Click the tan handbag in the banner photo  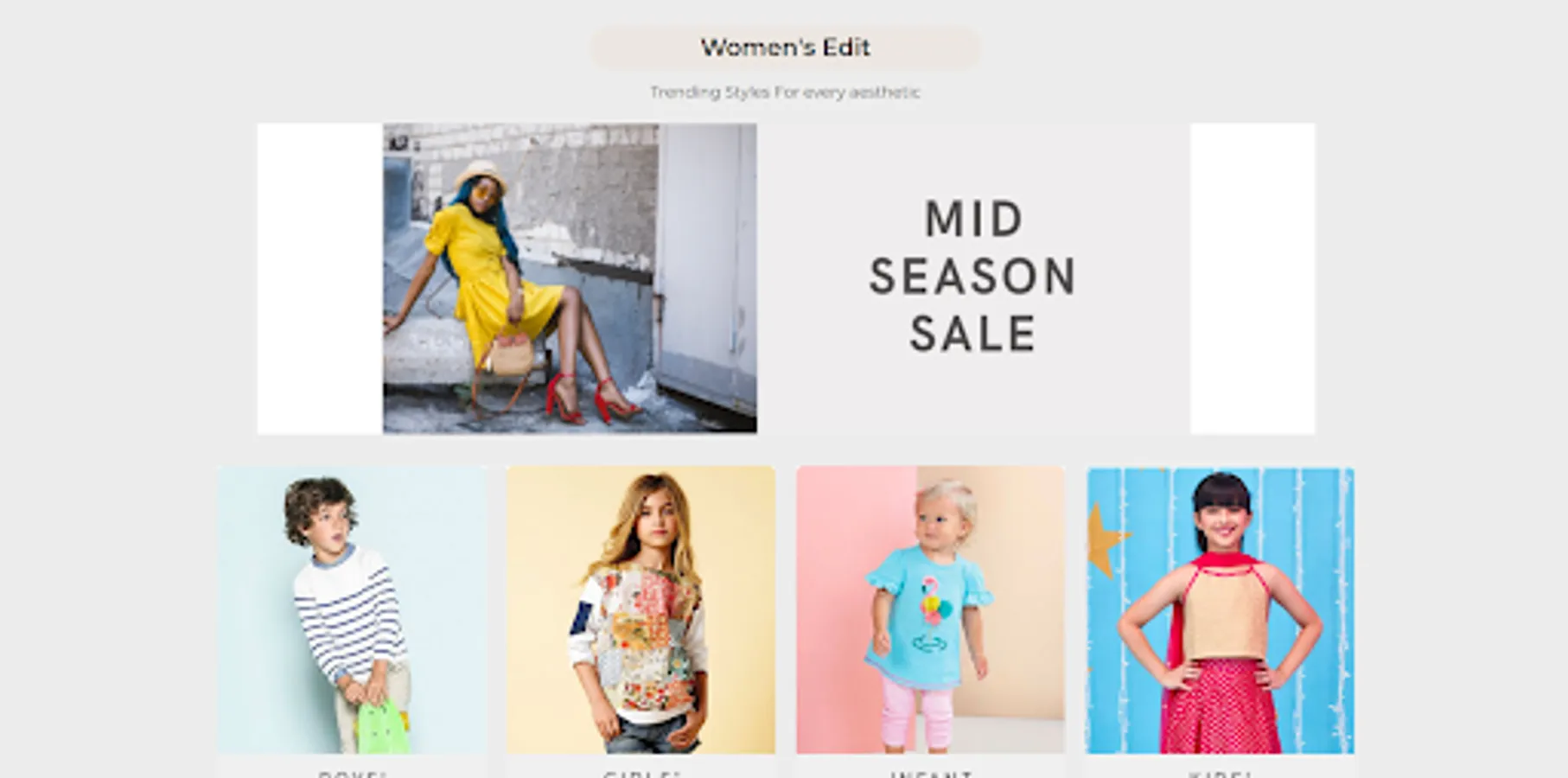(512, 354)
